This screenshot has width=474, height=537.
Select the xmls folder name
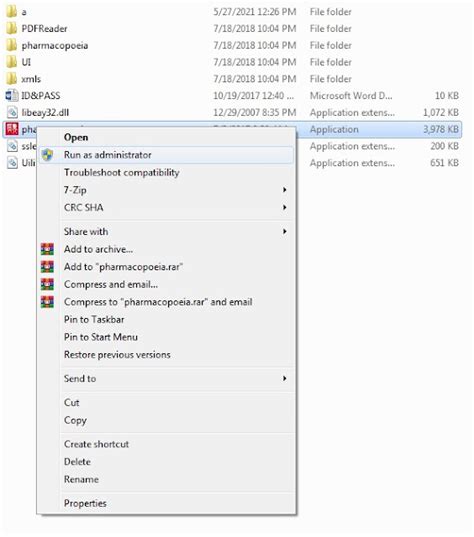tap(31, 79)
